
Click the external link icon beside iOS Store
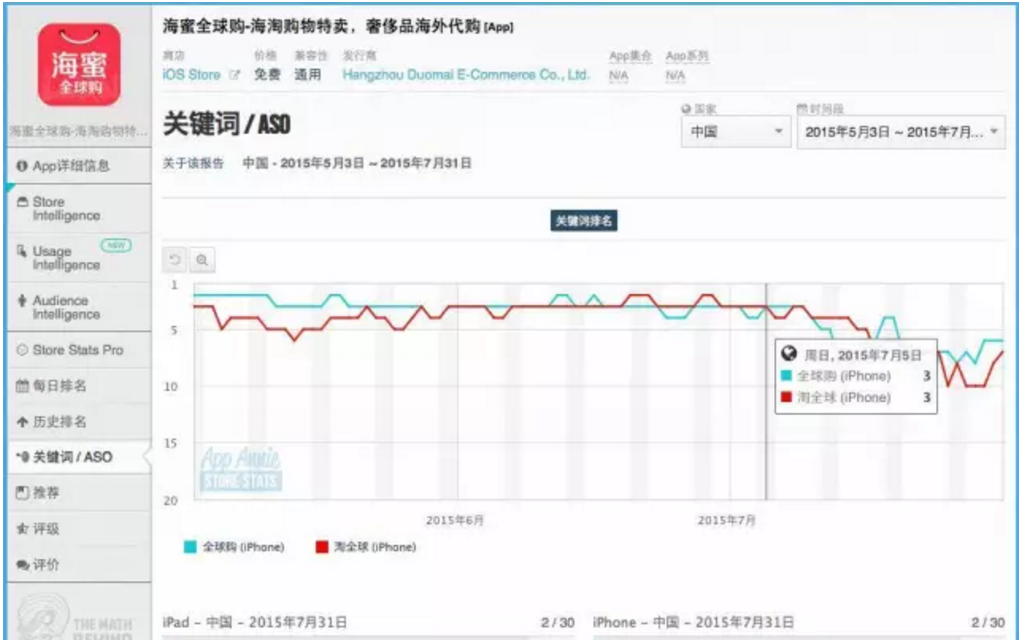point(234,75)
